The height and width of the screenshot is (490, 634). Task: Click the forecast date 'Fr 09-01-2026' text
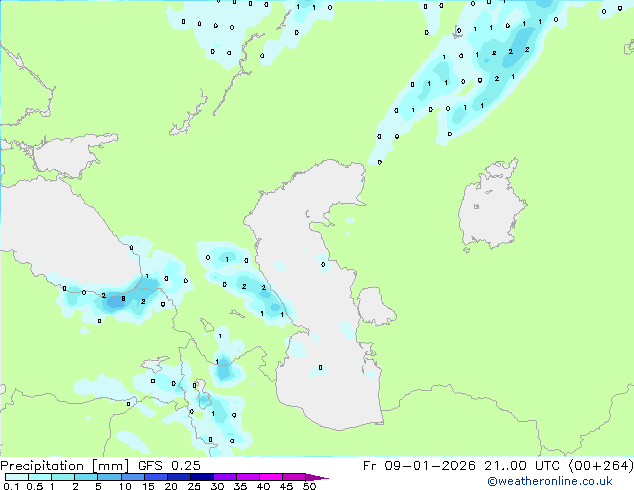pyautogui.click(x=419, y=466)
